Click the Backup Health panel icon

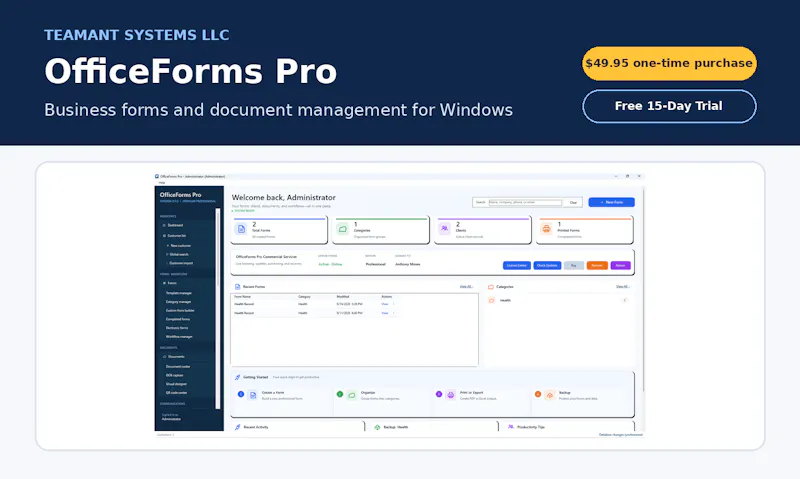pos(377,427)
